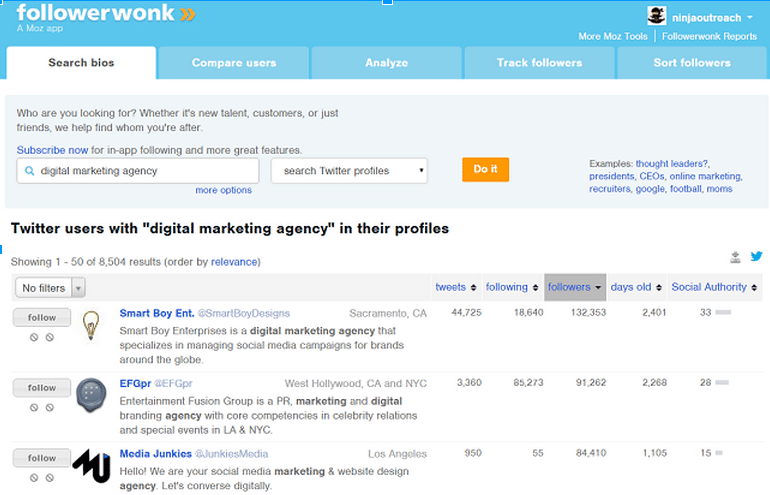Click the 91,262 followers value
The width and height of the screenshot is (770, 495).
[x=591, y=383]
